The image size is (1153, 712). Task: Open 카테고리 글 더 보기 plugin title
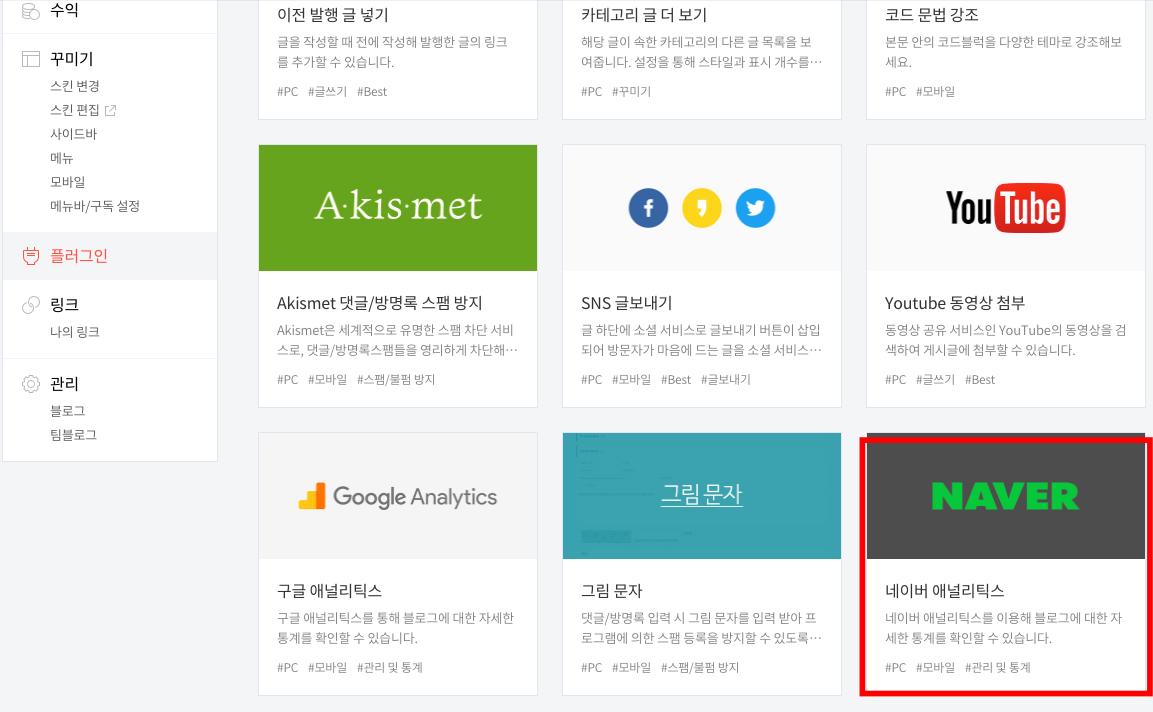tap(643, 15)
